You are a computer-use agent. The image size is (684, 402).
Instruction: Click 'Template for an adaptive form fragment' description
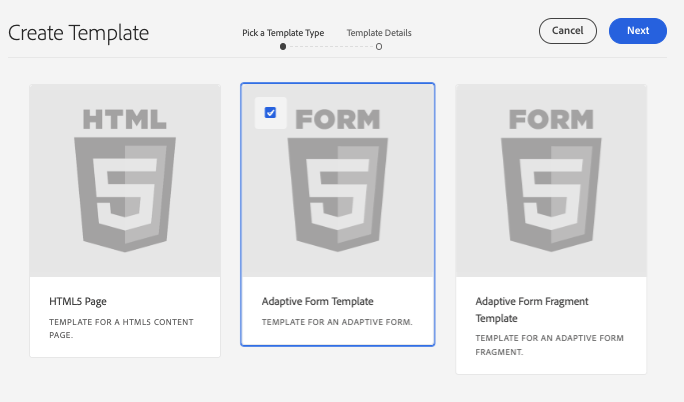[549, 345]
